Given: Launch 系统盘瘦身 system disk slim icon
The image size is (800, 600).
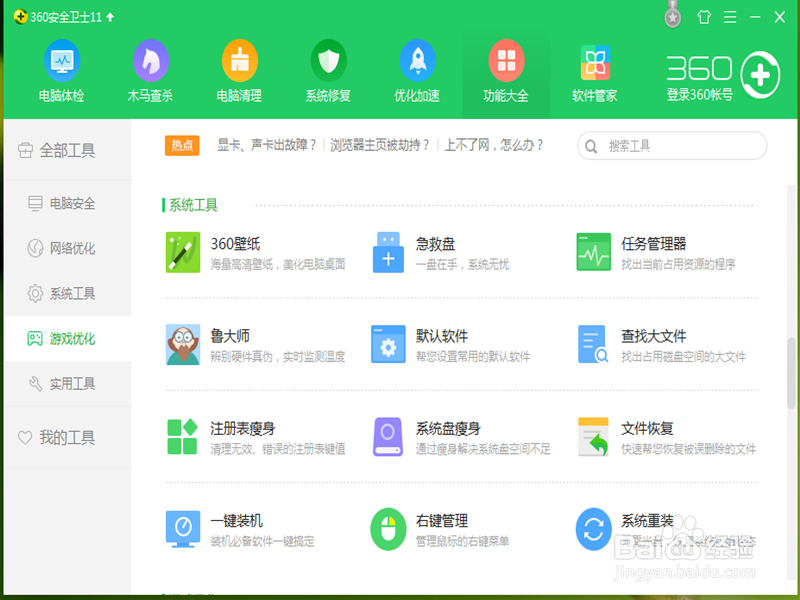Looking at the screenshot, I should [x=388, y=437].
